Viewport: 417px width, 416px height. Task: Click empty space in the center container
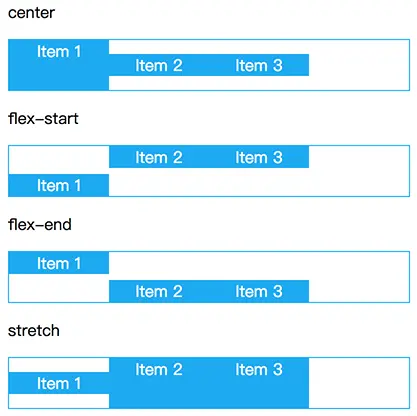359,65
